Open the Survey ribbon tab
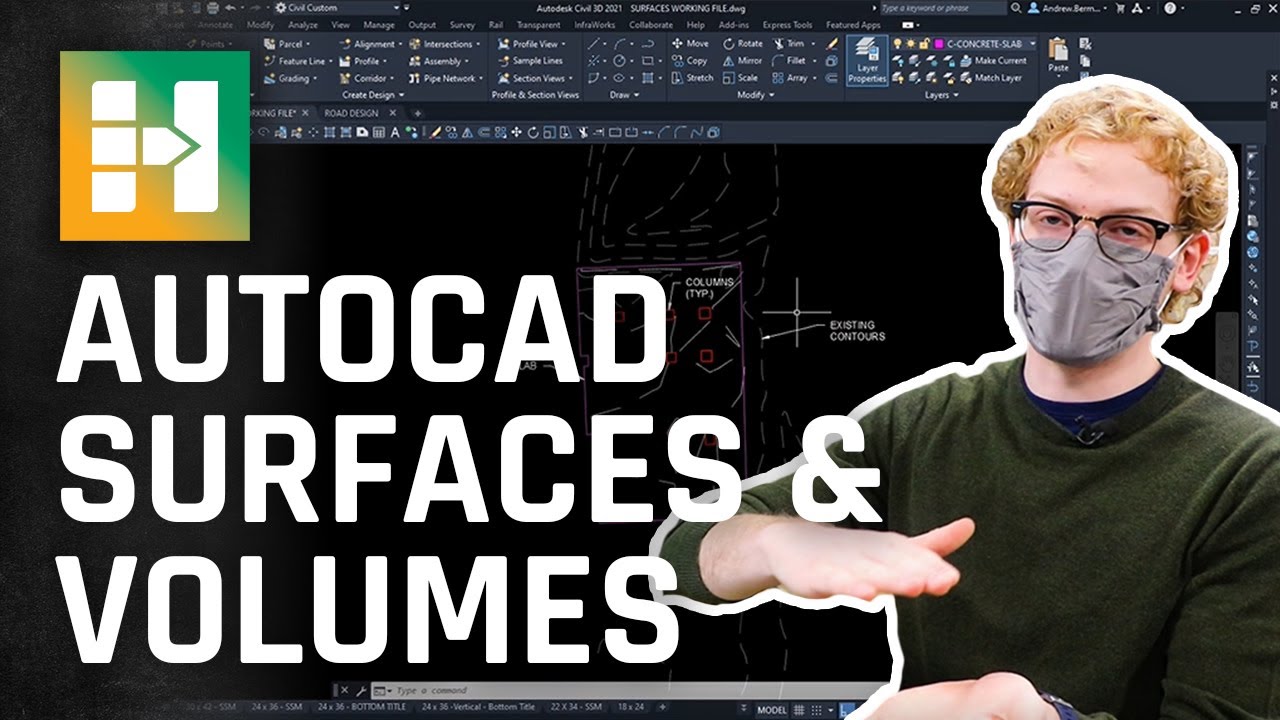 click(x=463, y=24)
